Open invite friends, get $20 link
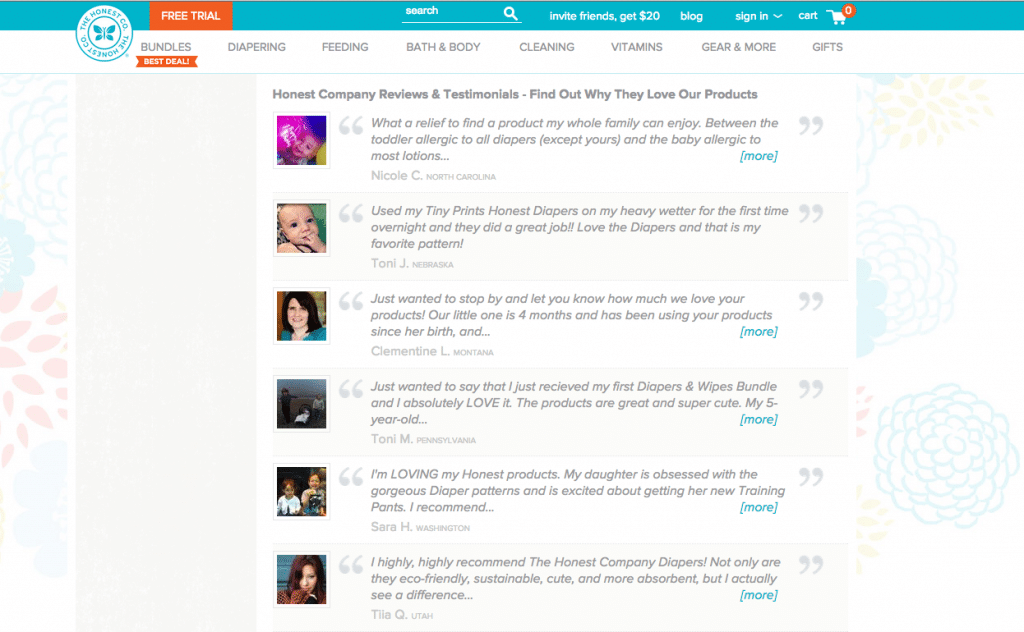The image size is (1024, 632). click(x=604, y=16)
